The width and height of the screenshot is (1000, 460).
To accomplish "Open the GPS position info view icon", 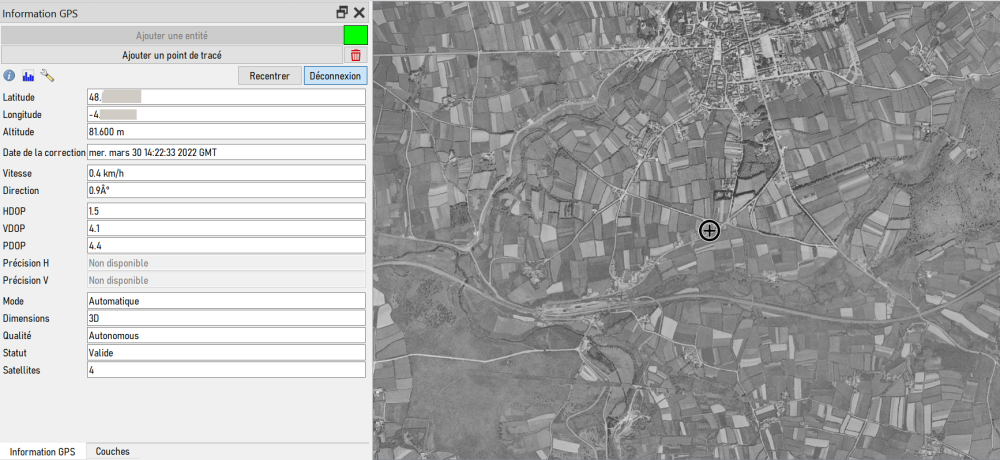I will coord(9,76).
